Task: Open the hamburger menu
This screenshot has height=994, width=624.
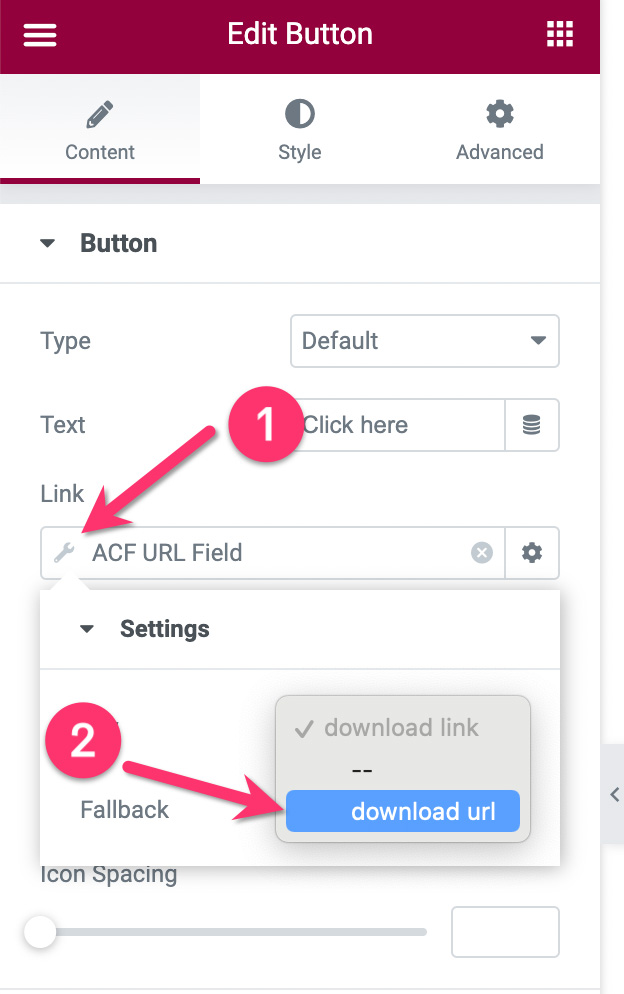Action: 40,35
